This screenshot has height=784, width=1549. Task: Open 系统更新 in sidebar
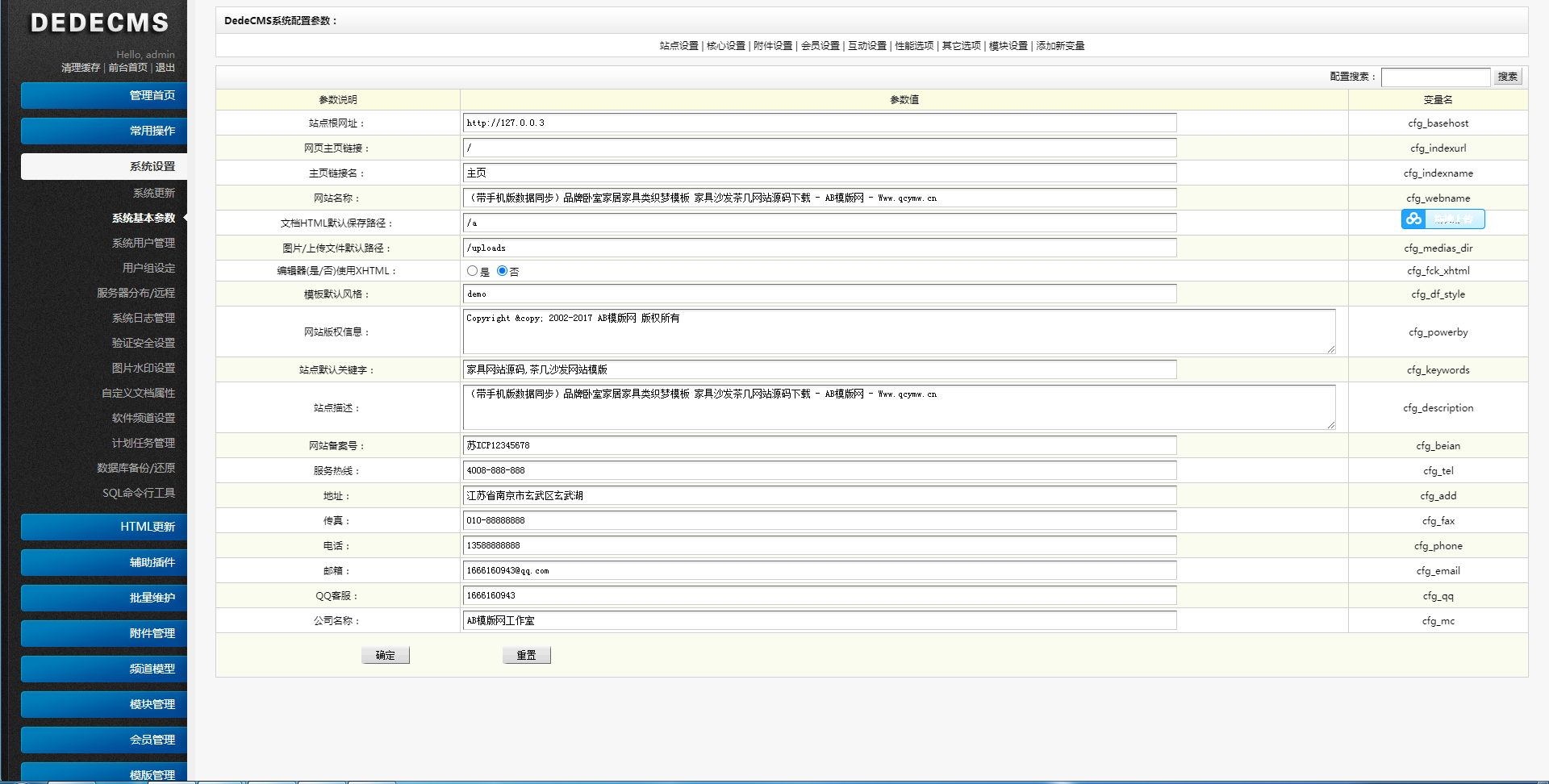153,193
